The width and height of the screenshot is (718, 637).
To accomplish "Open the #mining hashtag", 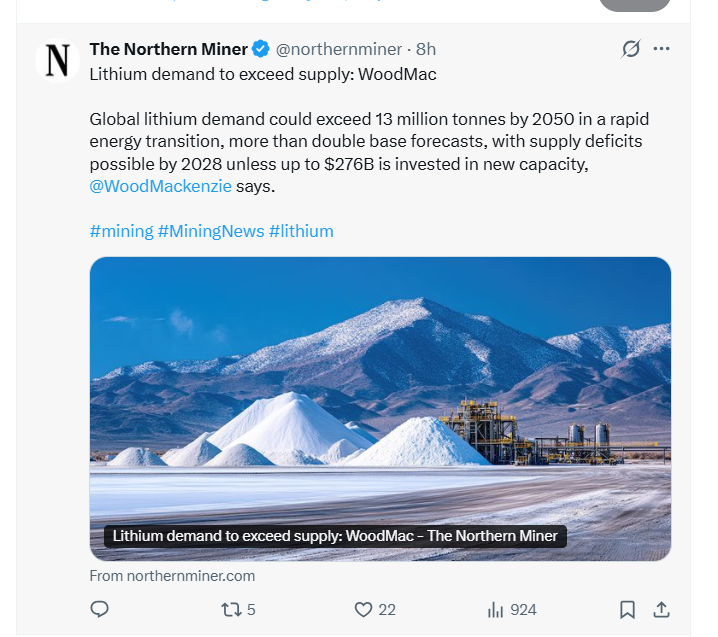I will point(121,231).
